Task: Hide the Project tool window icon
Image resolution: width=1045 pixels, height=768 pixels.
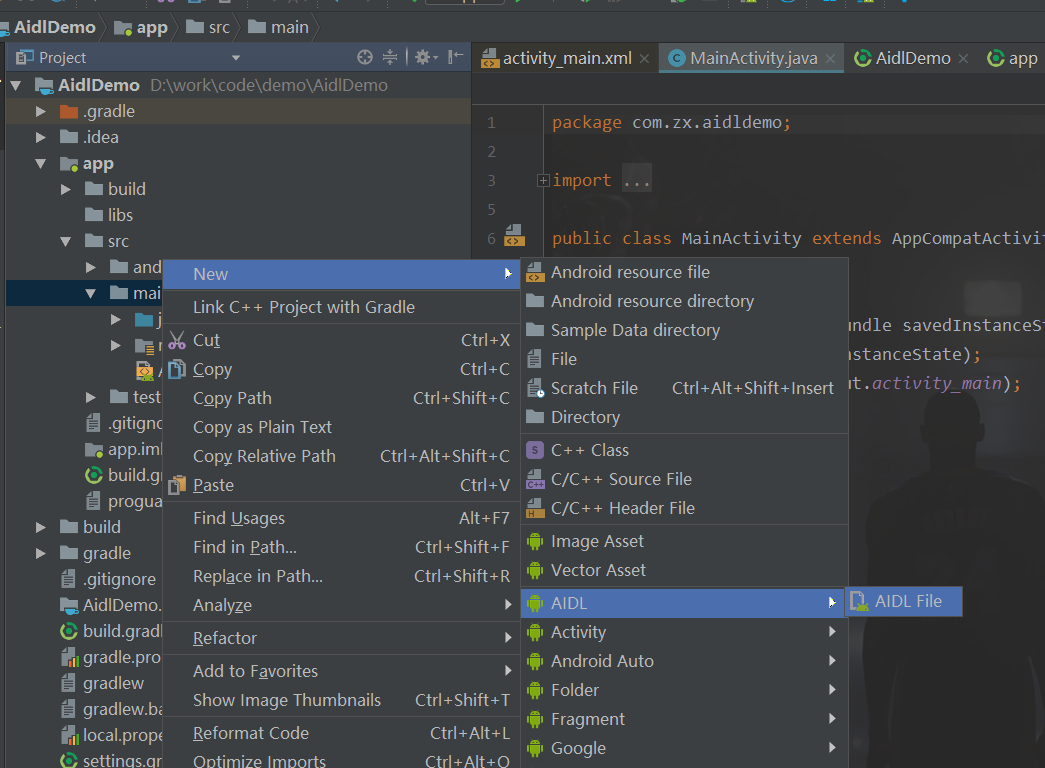Action: pyautogui.click(x=455, y=57)
